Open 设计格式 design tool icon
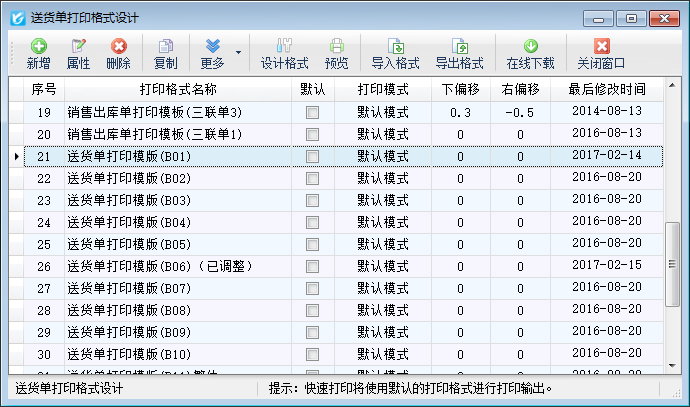 point(284,46)
